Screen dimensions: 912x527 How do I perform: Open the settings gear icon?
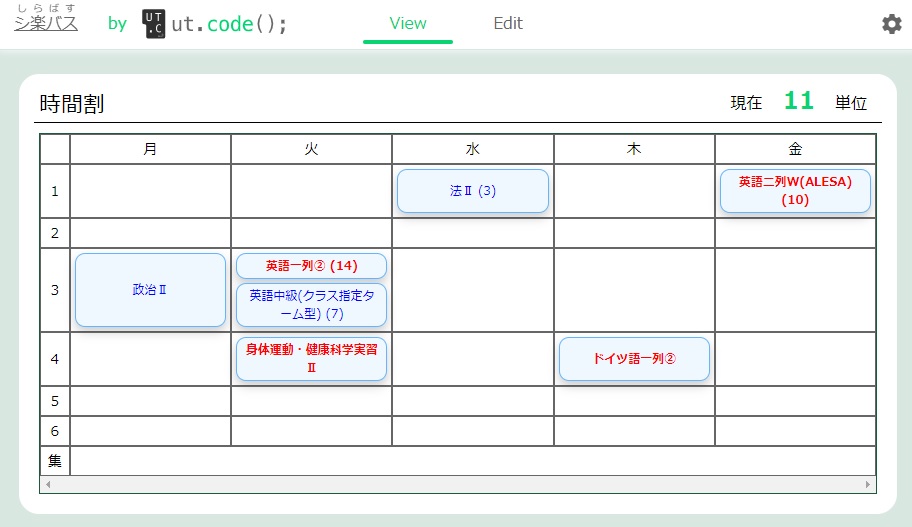(x=891, y=24)
